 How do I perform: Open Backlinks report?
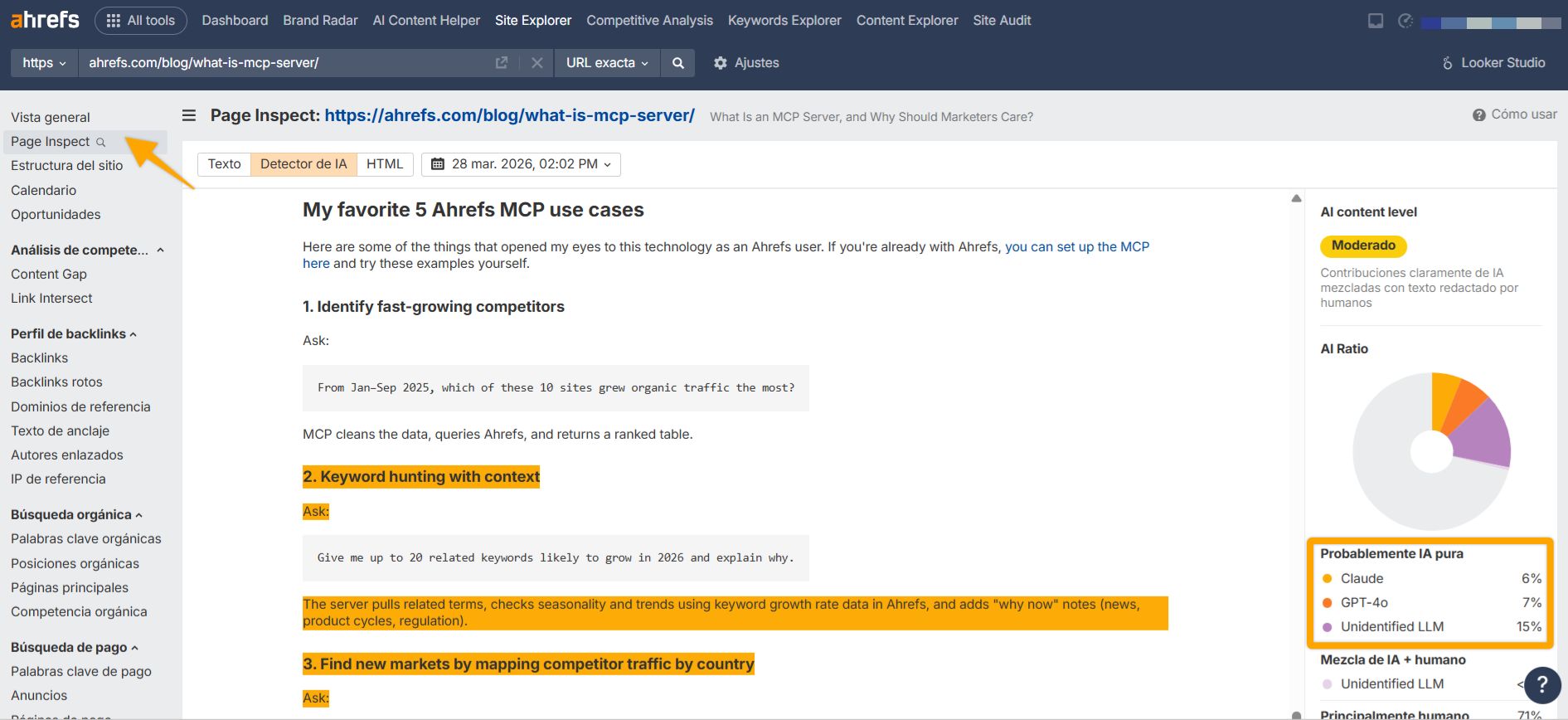40,358
